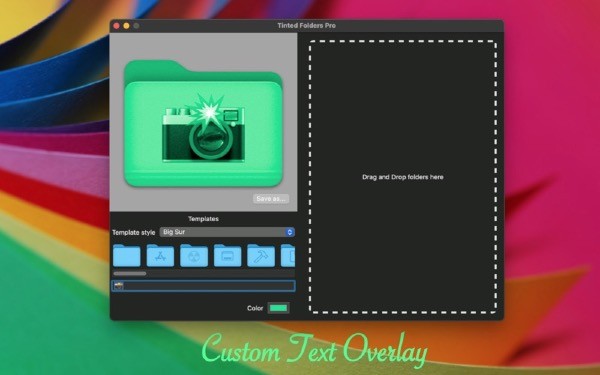Pick the burn symbol folder template
The width and height of the screenshot is (600, 375).
click(194, 255)
